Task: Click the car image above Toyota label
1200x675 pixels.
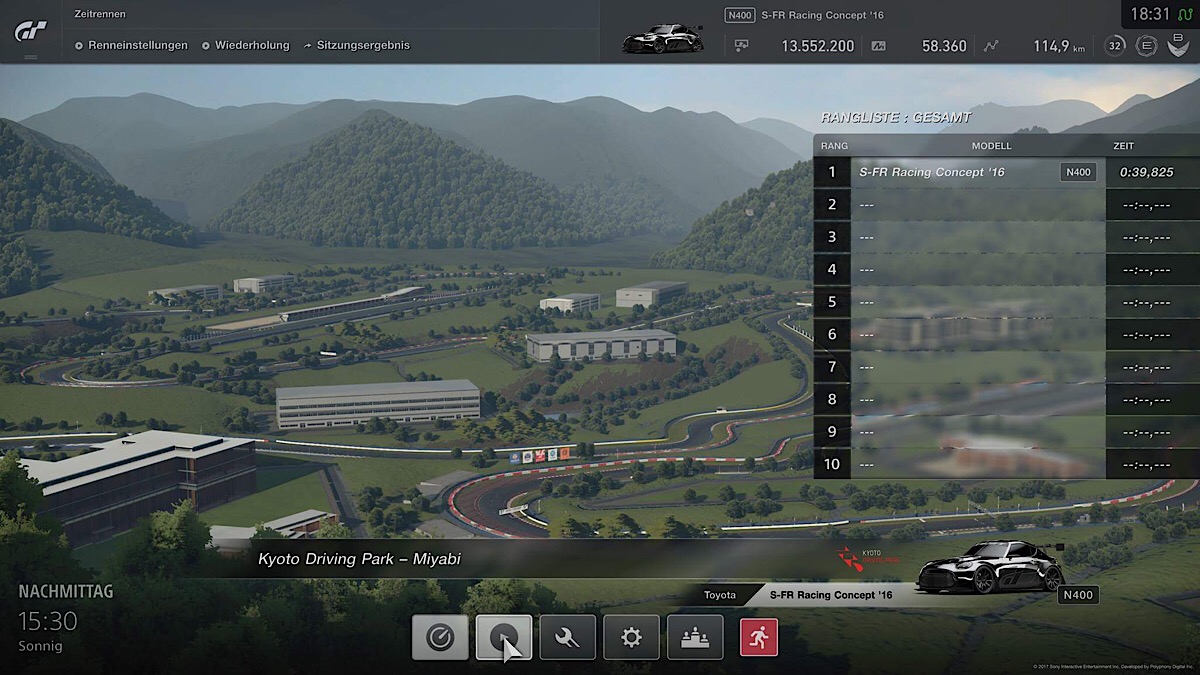Action: (x=991, y=567)
